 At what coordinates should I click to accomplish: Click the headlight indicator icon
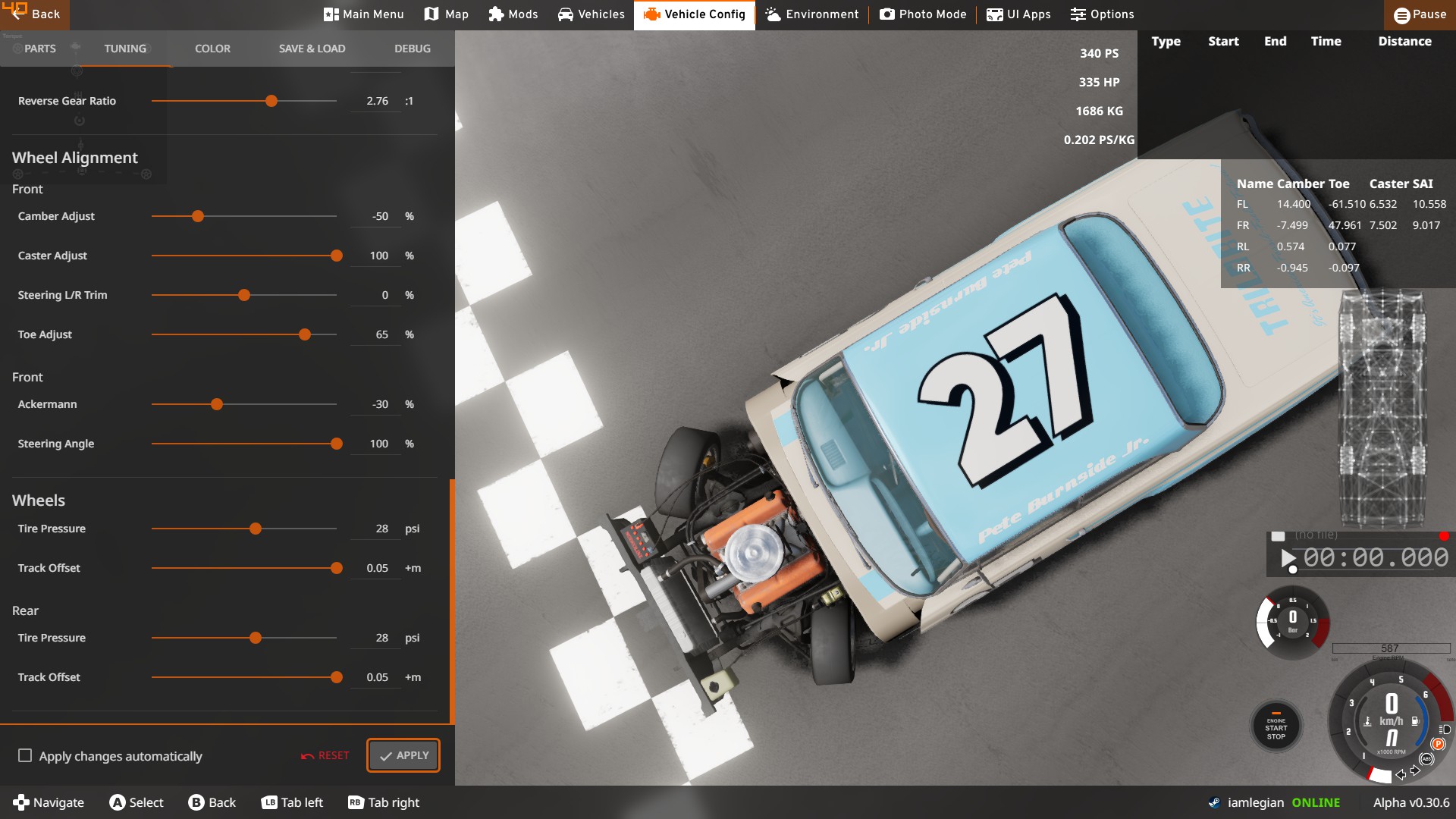(x=1445, y=730)
